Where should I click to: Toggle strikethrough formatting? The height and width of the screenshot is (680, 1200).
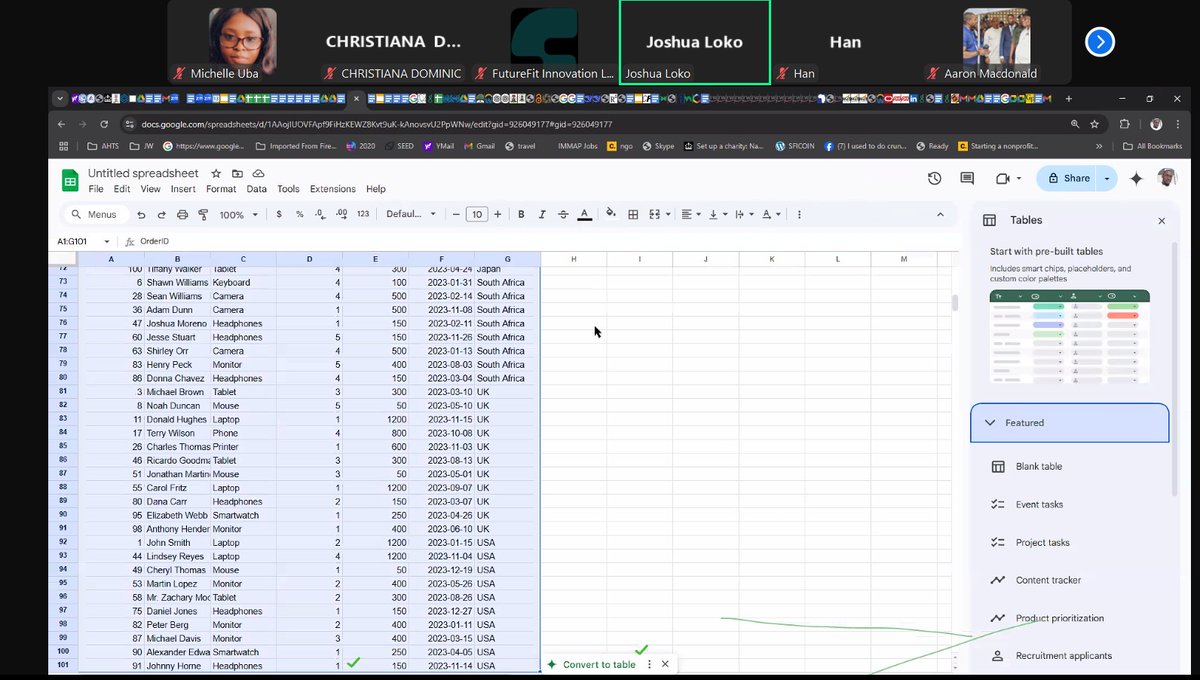click(563, 214)
